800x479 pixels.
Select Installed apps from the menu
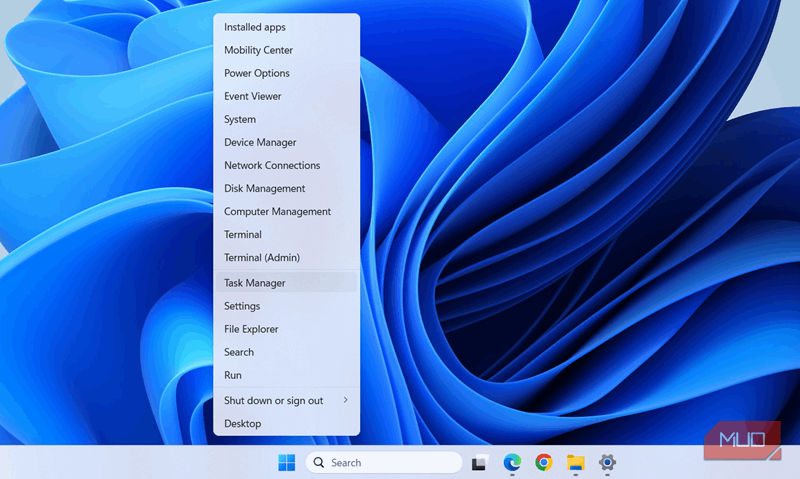(x=255, y=27)
